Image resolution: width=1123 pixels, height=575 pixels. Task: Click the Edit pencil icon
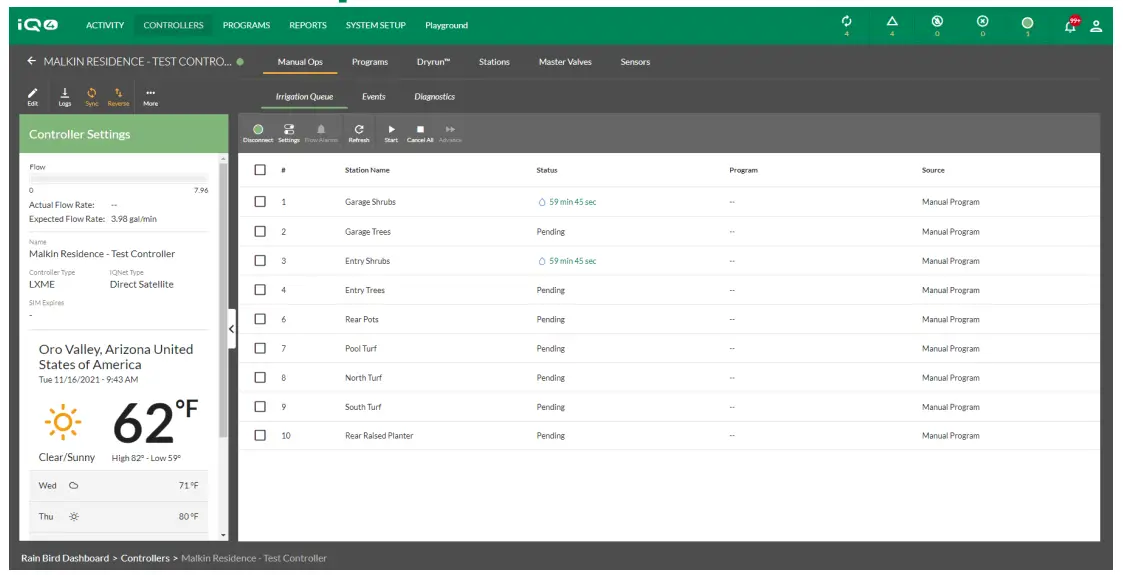33,95
